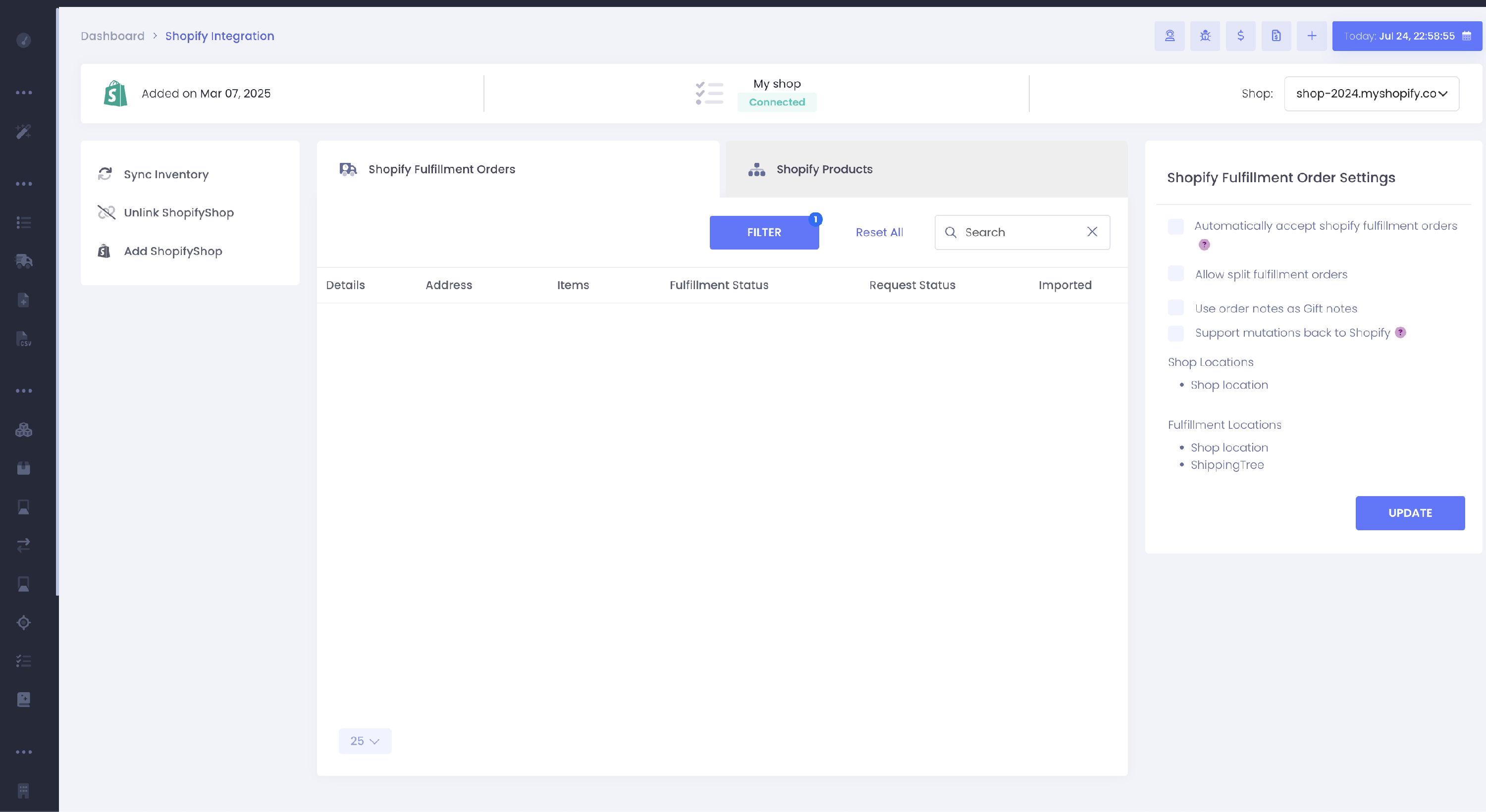Screen dimensions: 1486x812
Task: Click the transfer arrows sidebar icon
Action: (x=24, y=545)
